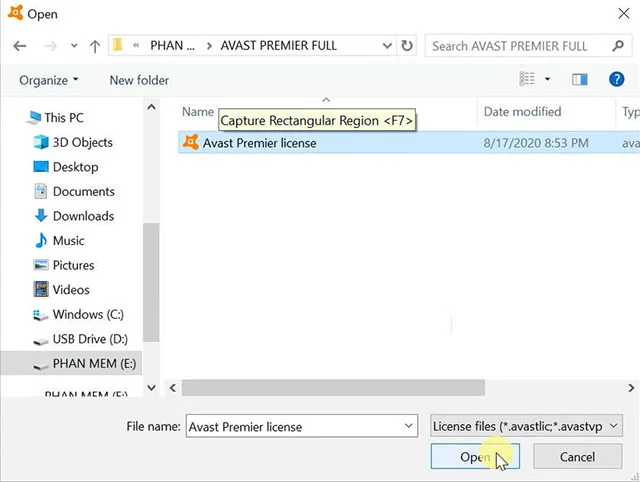Go up one folder level
Viewport: 640px width, 482px height.
pos(95,46)
